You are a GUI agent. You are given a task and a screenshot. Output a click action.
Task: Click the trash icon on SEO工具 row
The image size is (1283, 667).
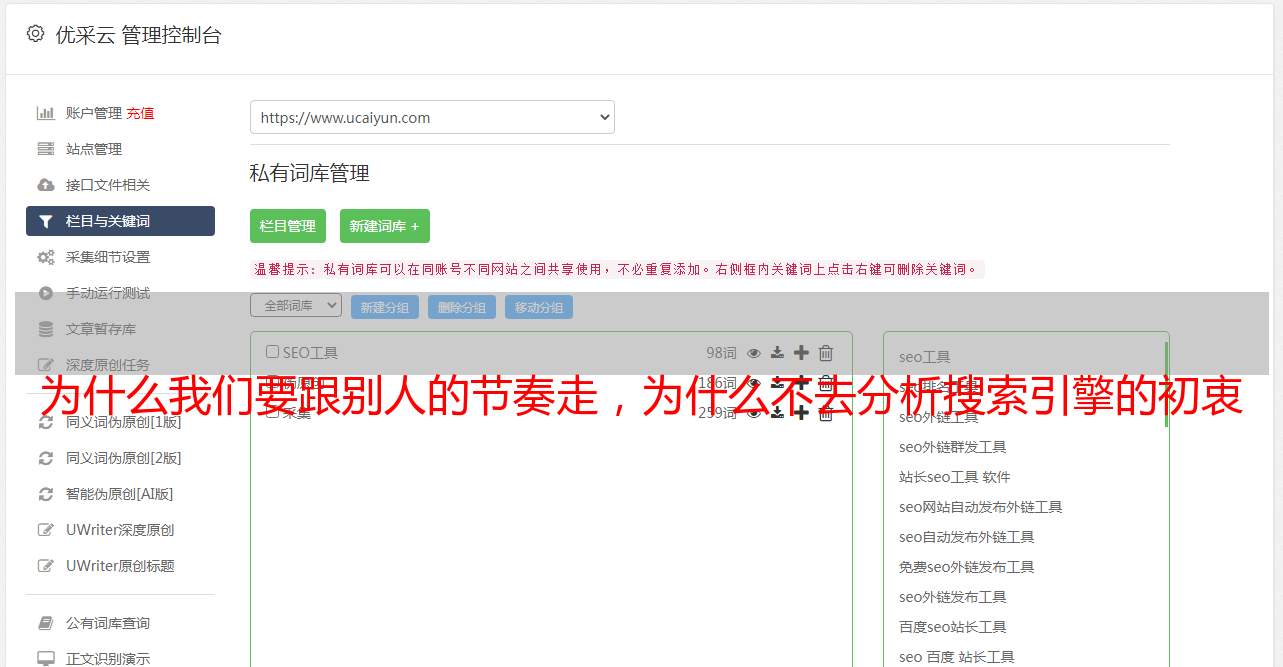(826, 353)
